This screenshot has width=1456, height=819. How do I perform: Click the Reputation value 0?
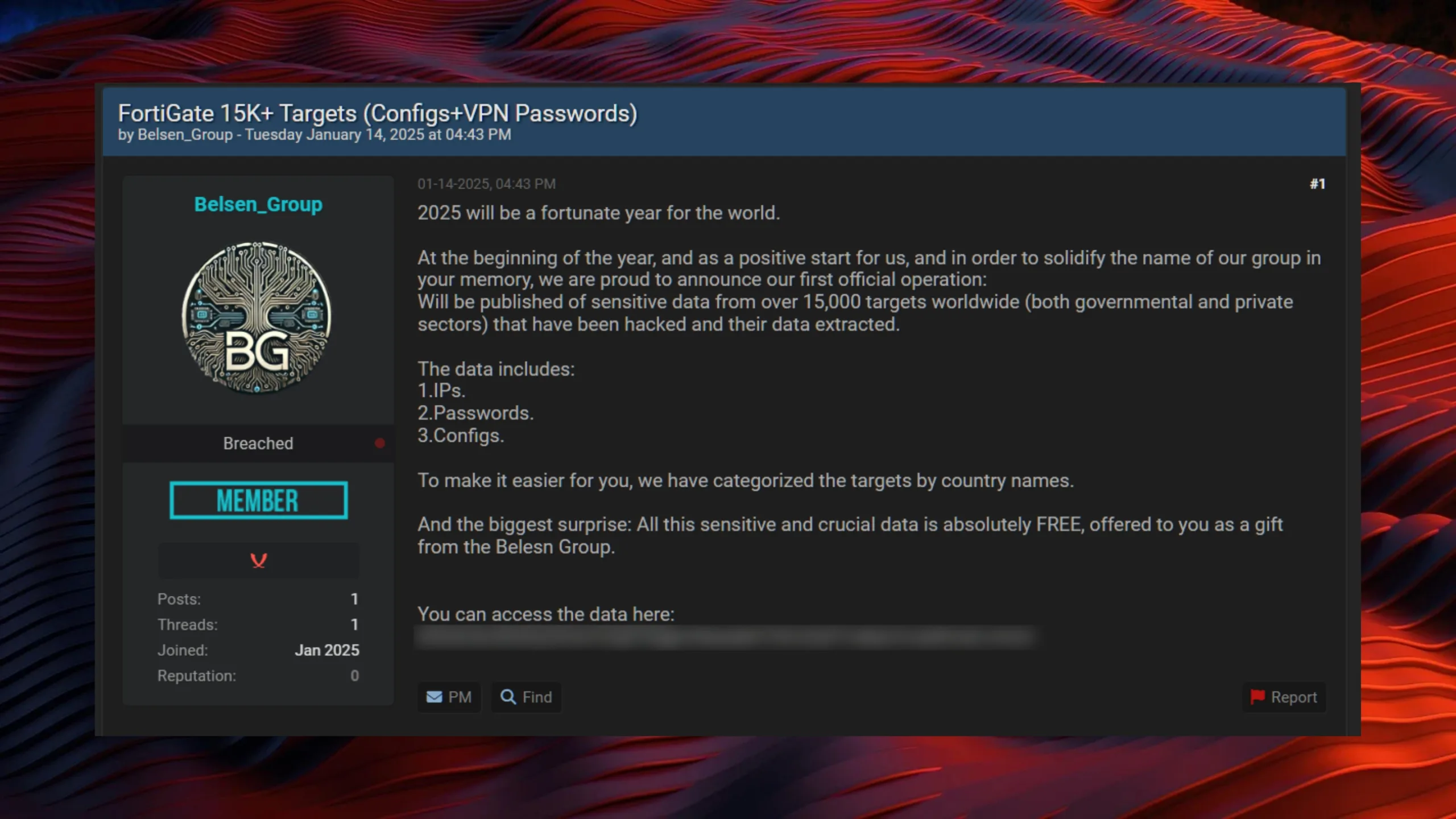click(x=354, y=676)
